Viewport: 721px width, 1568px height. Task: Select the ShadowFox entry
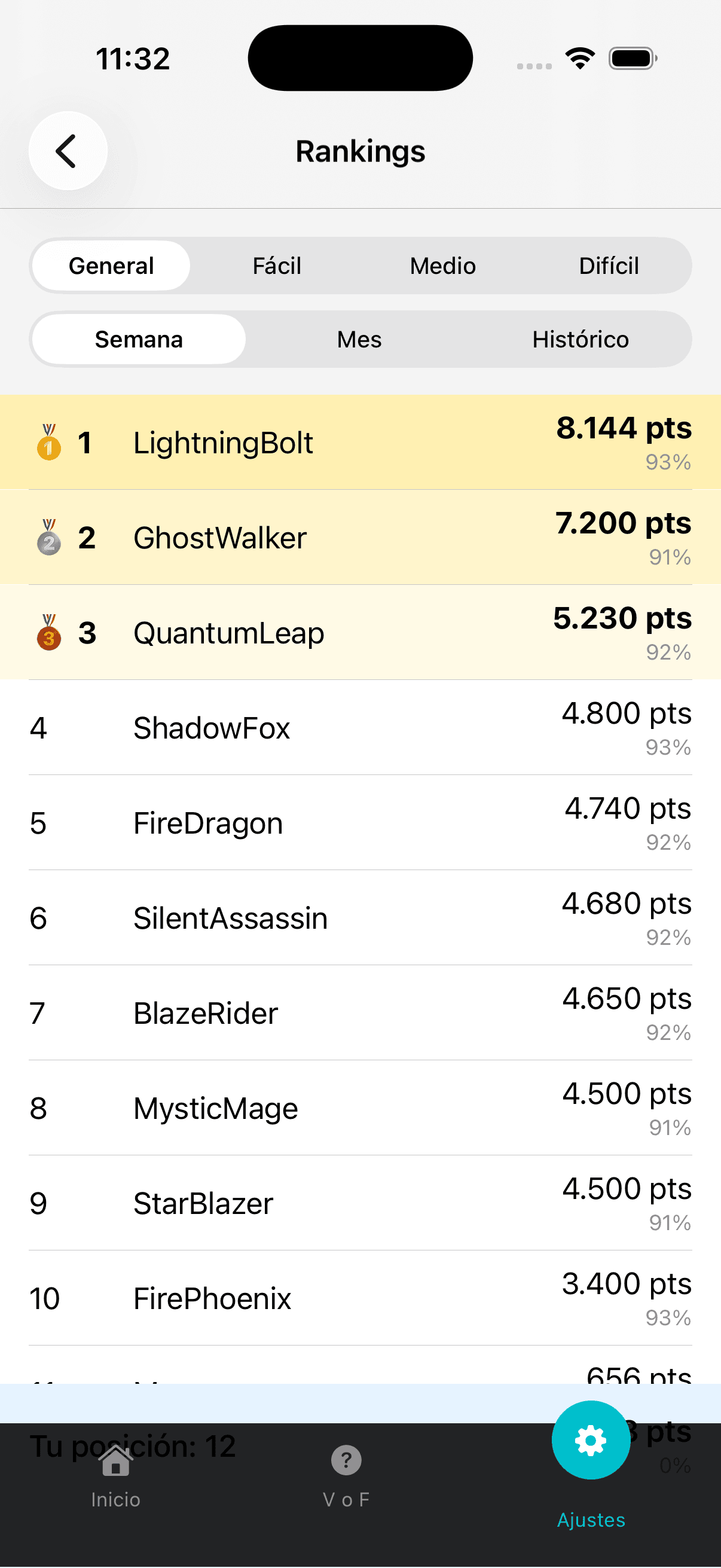pyautogui.click(x=360, y=728)
